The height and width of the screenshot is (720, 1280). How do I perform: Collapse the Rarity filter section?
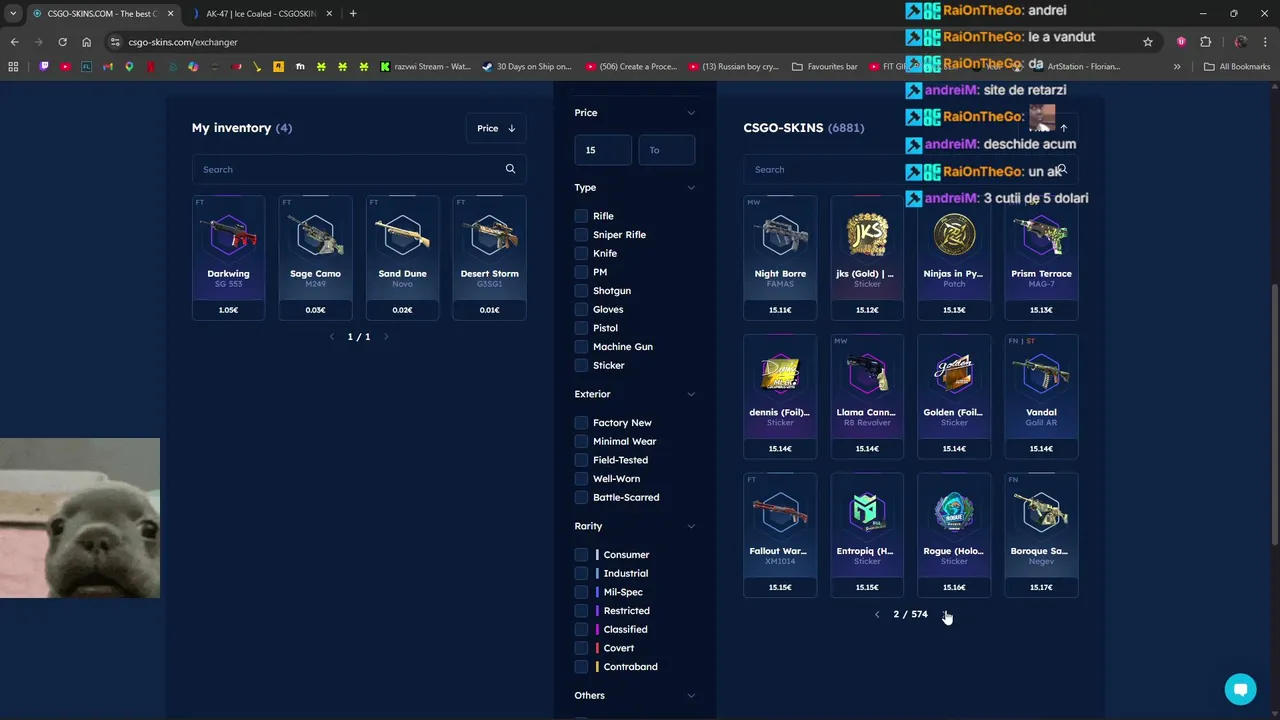[690, 526]
